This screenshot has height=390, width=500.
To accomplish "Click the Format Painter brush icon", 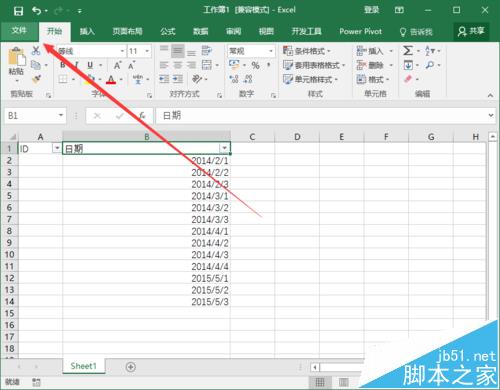I will pos(36,79).
